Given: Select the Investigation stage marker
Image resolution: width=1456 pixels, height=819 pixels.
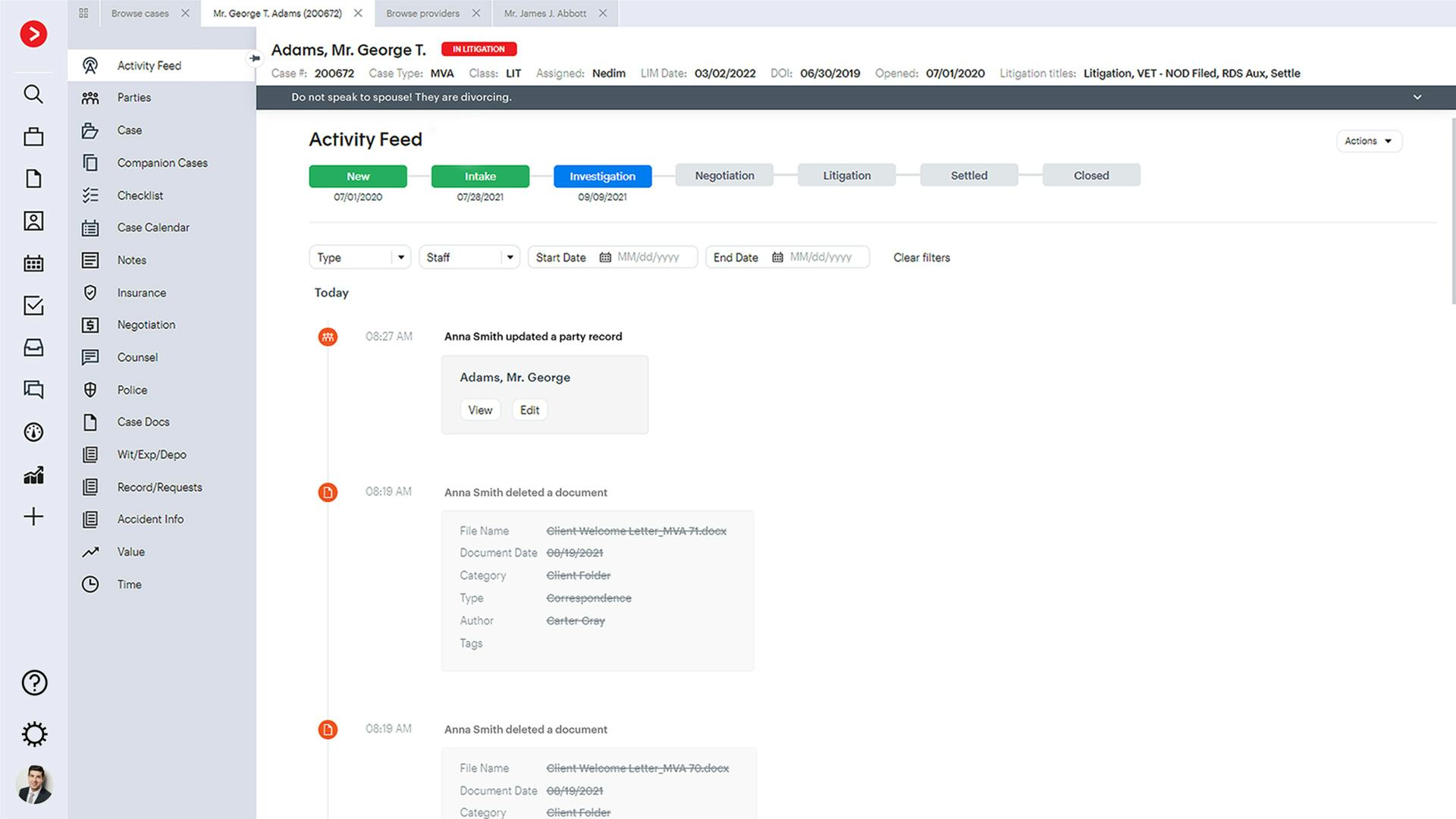Looking at the screenshot, I should pyautogui.click(x=602, y=175).
